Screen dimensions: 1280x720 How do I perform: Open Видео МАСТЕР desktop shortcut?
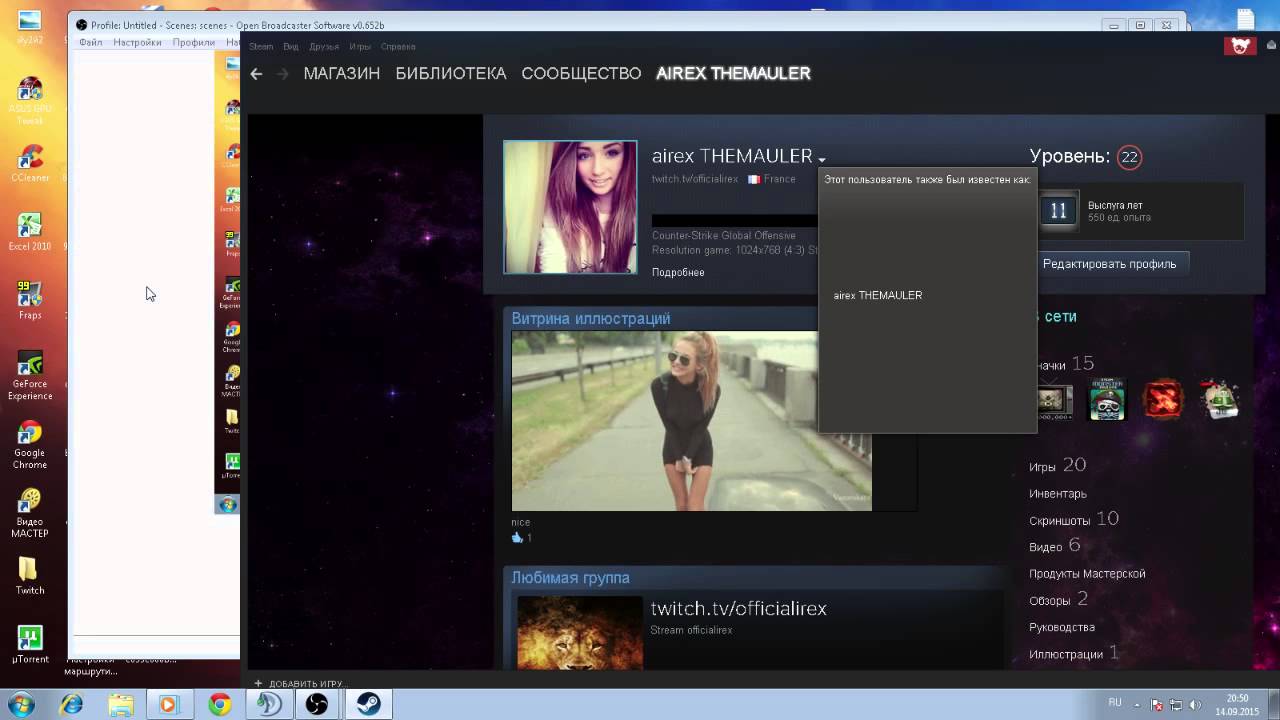point(30,513)
